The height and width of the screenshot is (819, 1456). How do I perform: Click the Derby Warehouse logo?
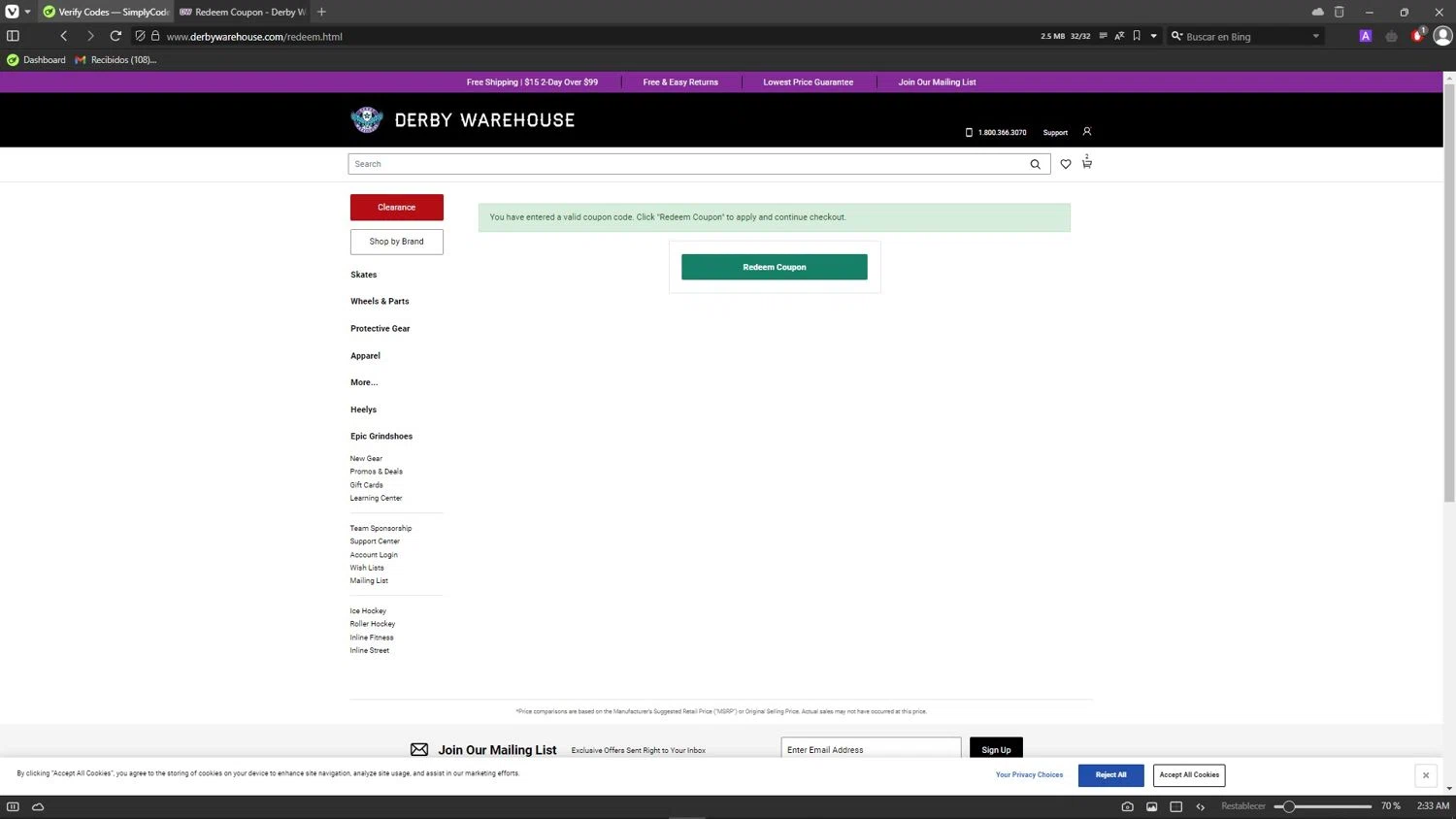coord(463,119)
